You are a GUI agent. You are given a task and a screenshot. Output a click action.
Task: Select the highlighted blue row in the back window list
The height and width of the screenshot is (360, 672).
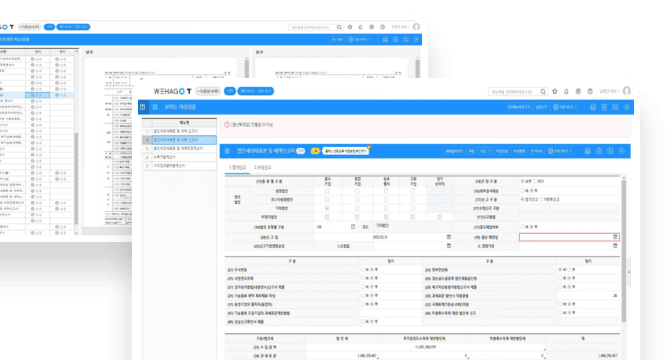37,95
